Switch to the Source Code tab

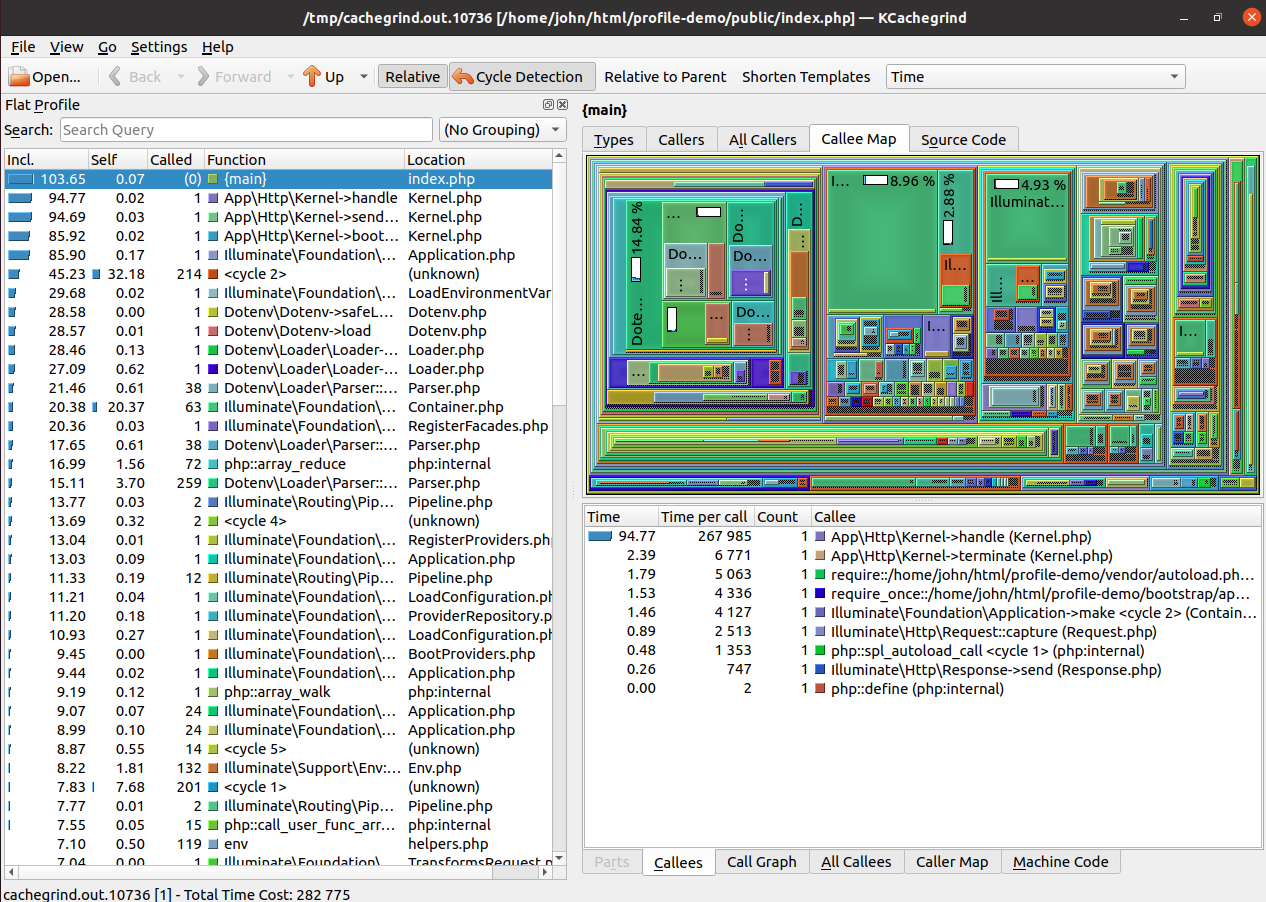pyautogui.click(x=963, y=140)
